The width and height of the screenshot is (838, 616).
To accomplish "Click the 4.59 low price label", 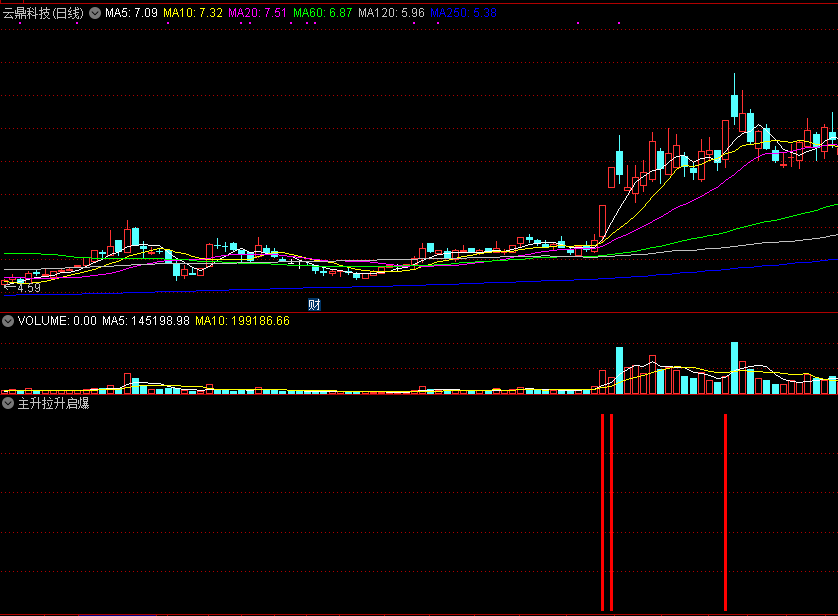I will pyautogui.click(x=29, y=288).
